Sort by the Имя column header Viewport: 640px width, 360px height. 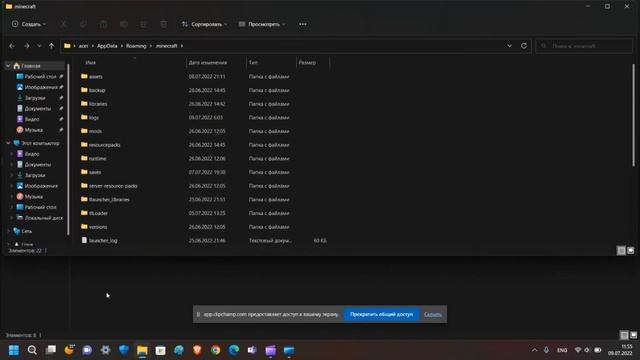click(91, 62)
